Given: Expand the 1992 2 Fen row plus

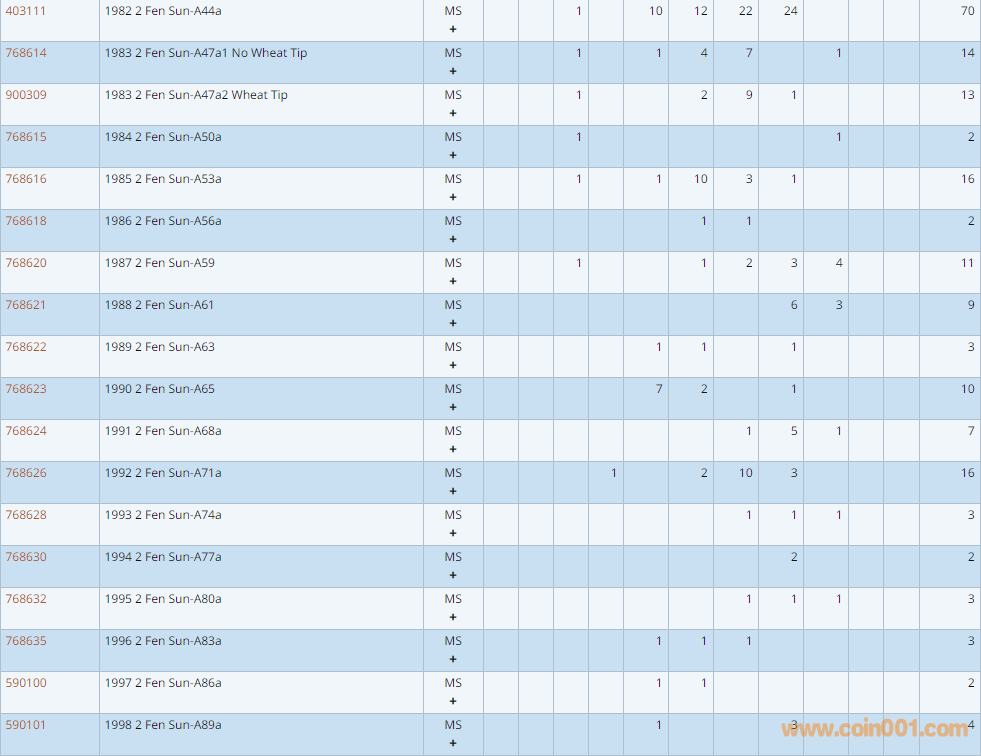Looking at the screenshot, I should [453, 491].
